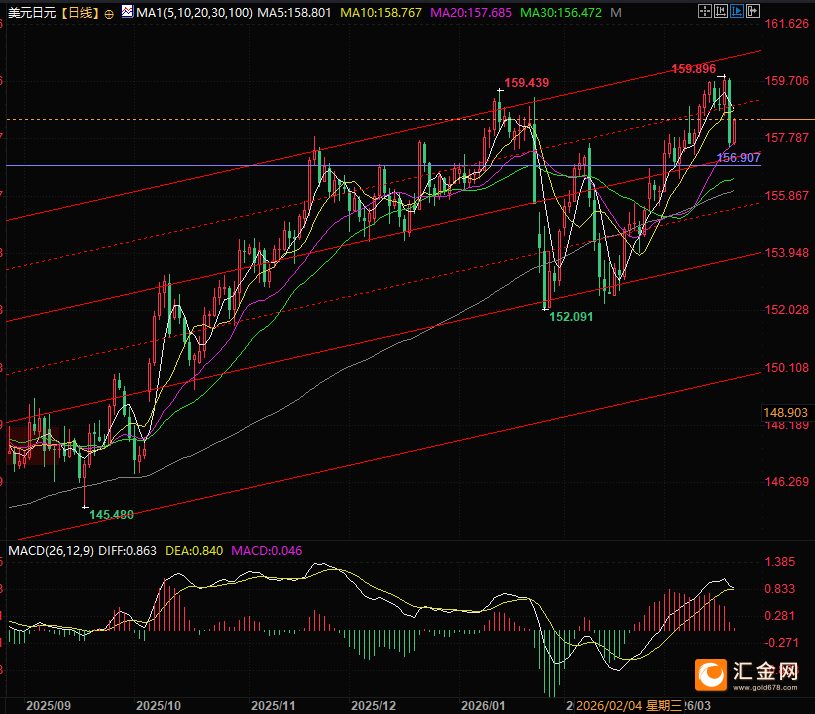Click the 157.787 price axis label
This screenshot has height=714, width=815.
pos(787,138)
